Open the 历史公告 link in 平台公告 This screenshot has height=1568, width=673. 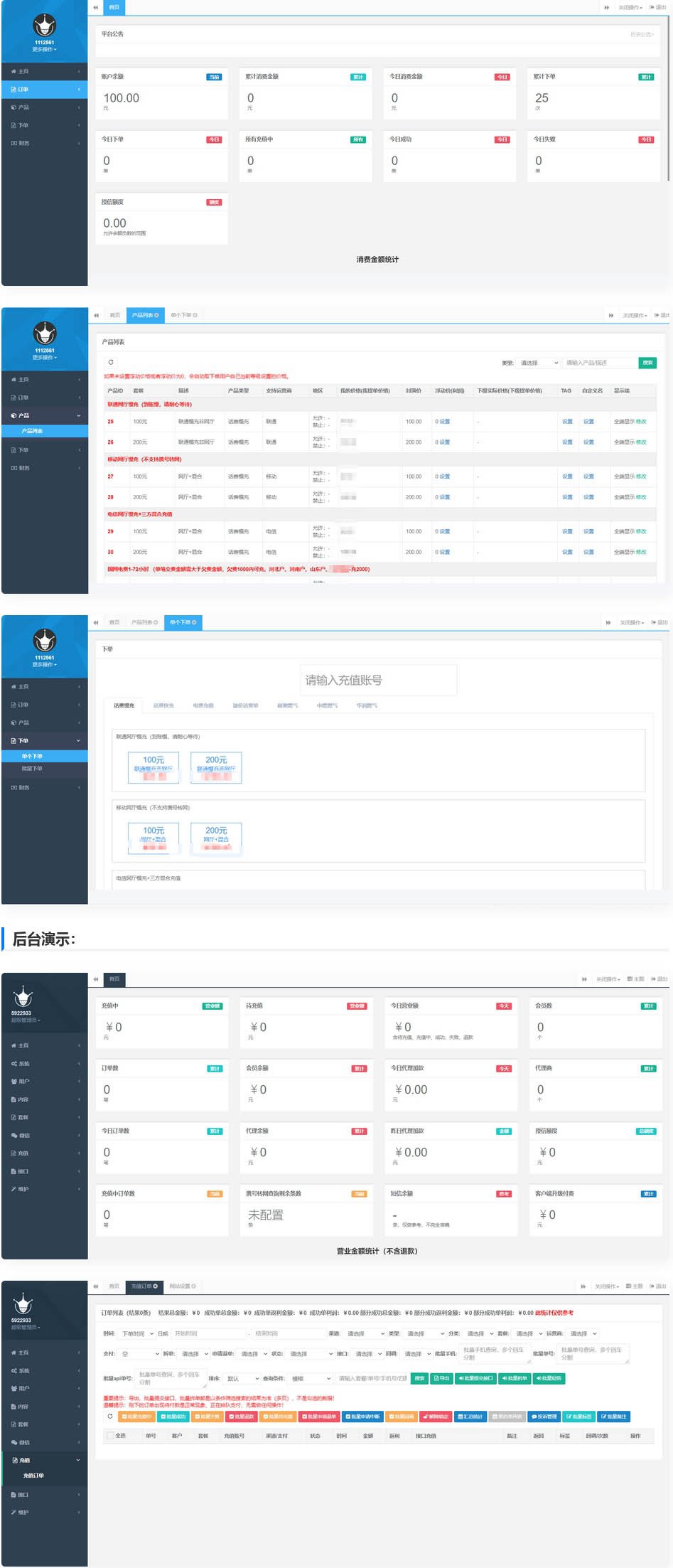coord(641,34)
